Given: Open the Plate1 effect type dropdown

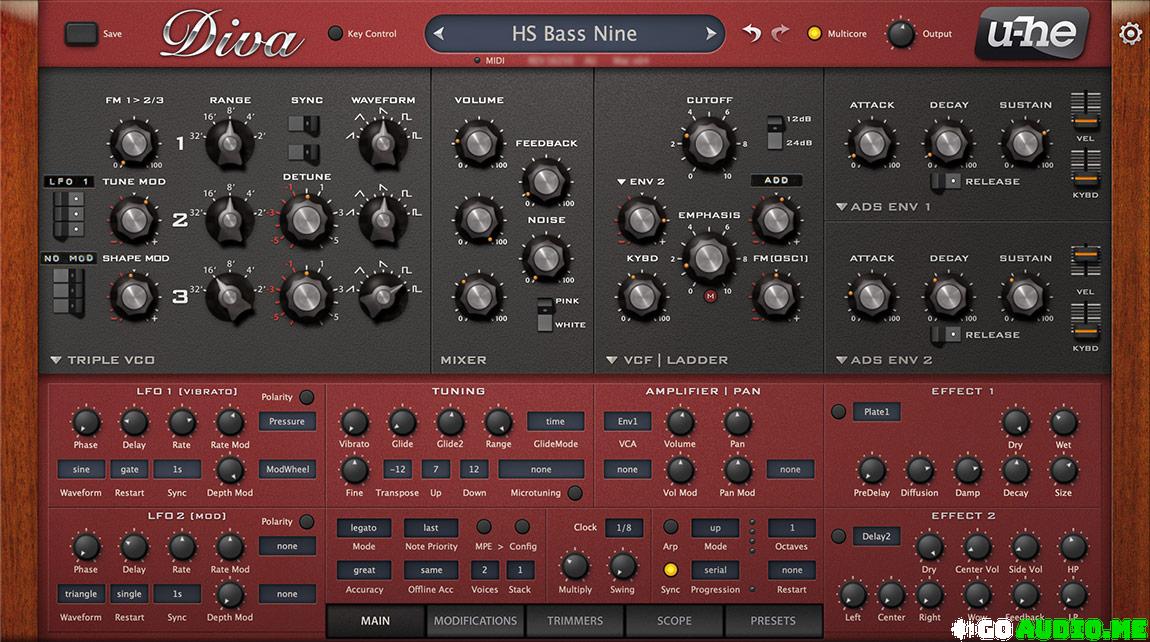Looking at the screenshot, I should [x=876, y=412].
